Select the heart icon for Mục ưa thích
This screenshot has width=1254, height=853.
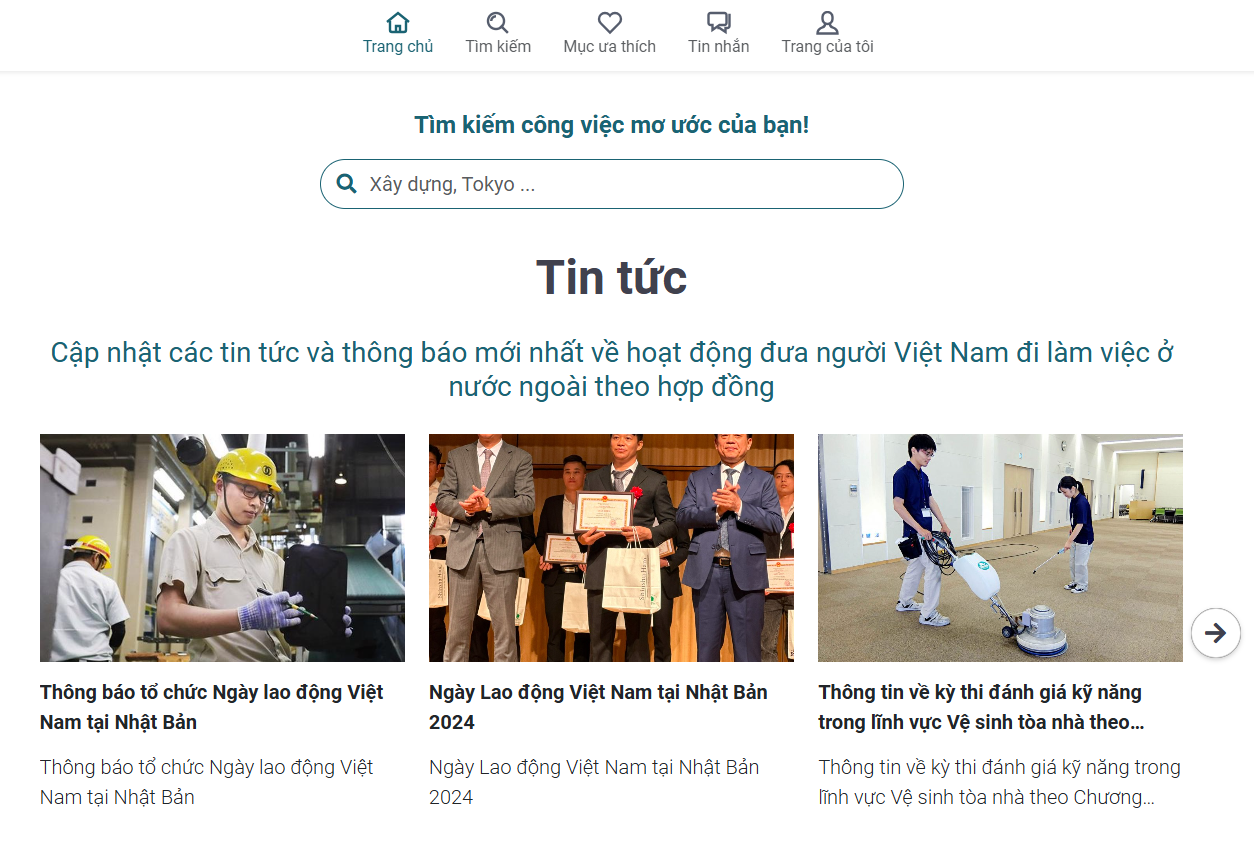pos(610,22)
